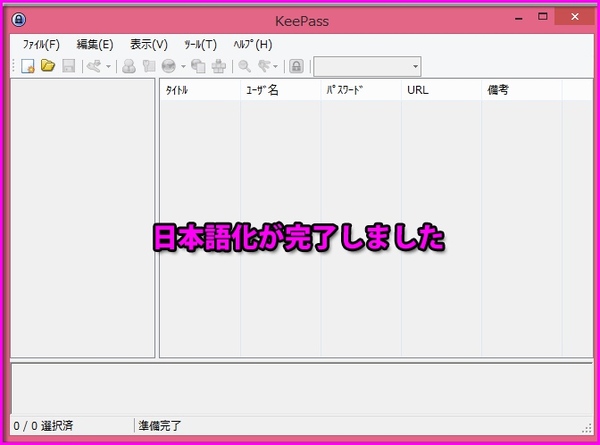This screenshot has width=600, height=445.
Task: Click the Copy URLs to clipboard icon
Action: (198, 66)
